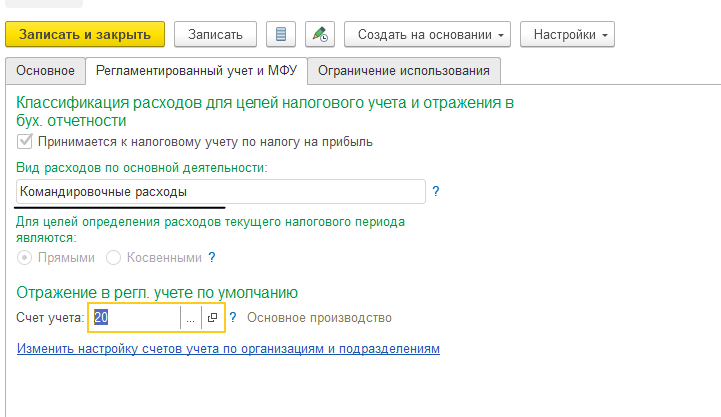Screen dimensions: 721x417
Task: Expand the Настройки dropdown
Action: pyautogui.click(x=567, y=34)
